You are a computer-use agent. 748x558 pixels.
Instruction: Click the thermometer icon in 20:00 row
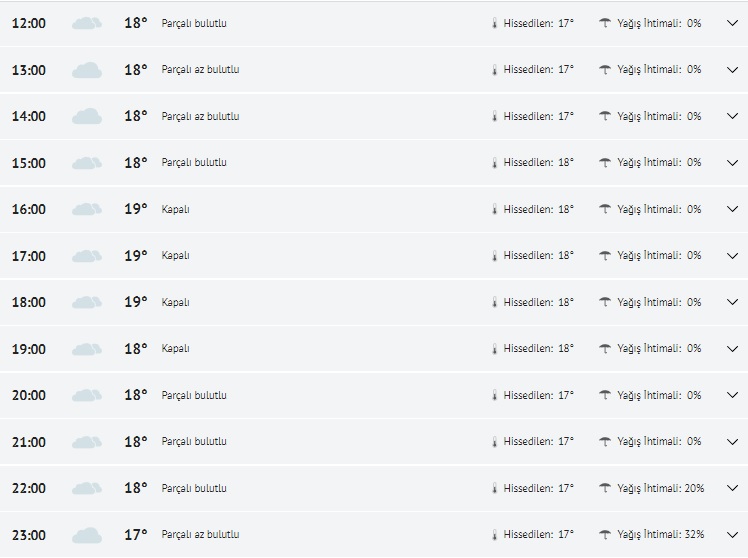494,395
